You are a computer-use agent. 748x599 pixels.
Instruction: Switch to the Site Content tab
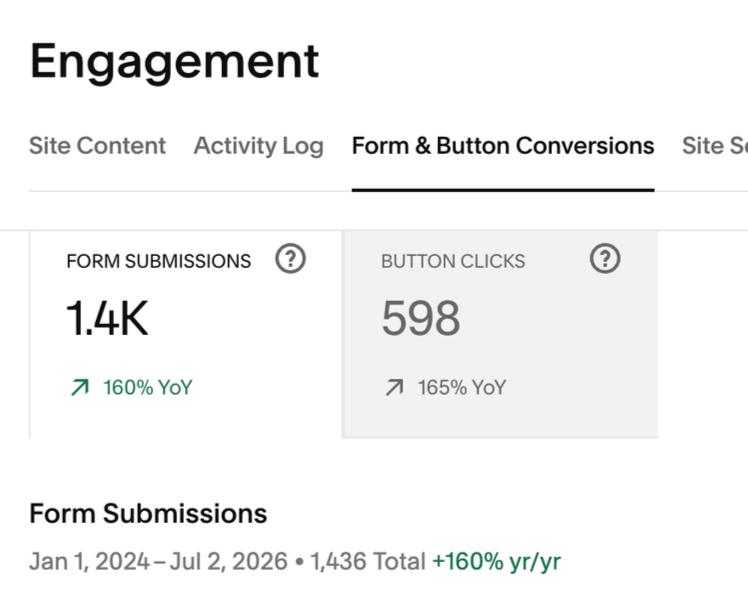97,146
